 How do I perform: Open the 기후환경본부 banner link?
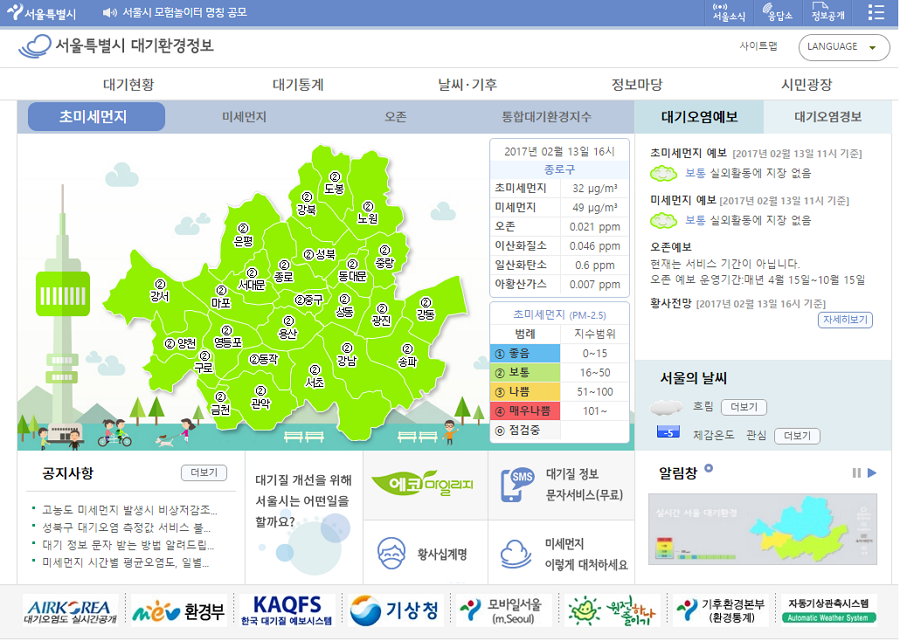pyautogui.click(x=720, y=611)
